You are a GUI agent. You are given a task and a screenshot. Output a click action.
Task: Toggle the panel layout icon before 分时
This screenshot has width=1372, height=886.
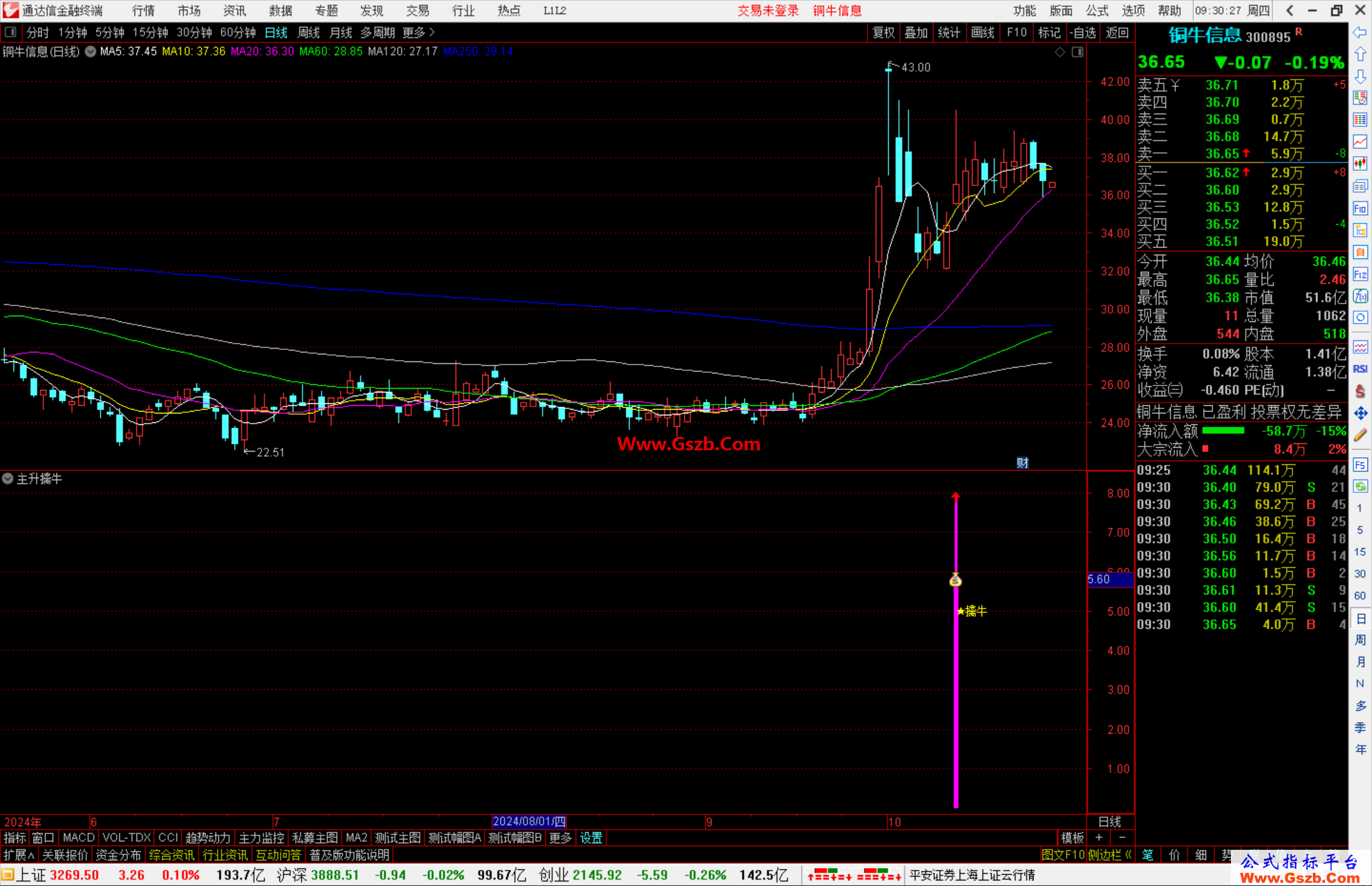10,32
